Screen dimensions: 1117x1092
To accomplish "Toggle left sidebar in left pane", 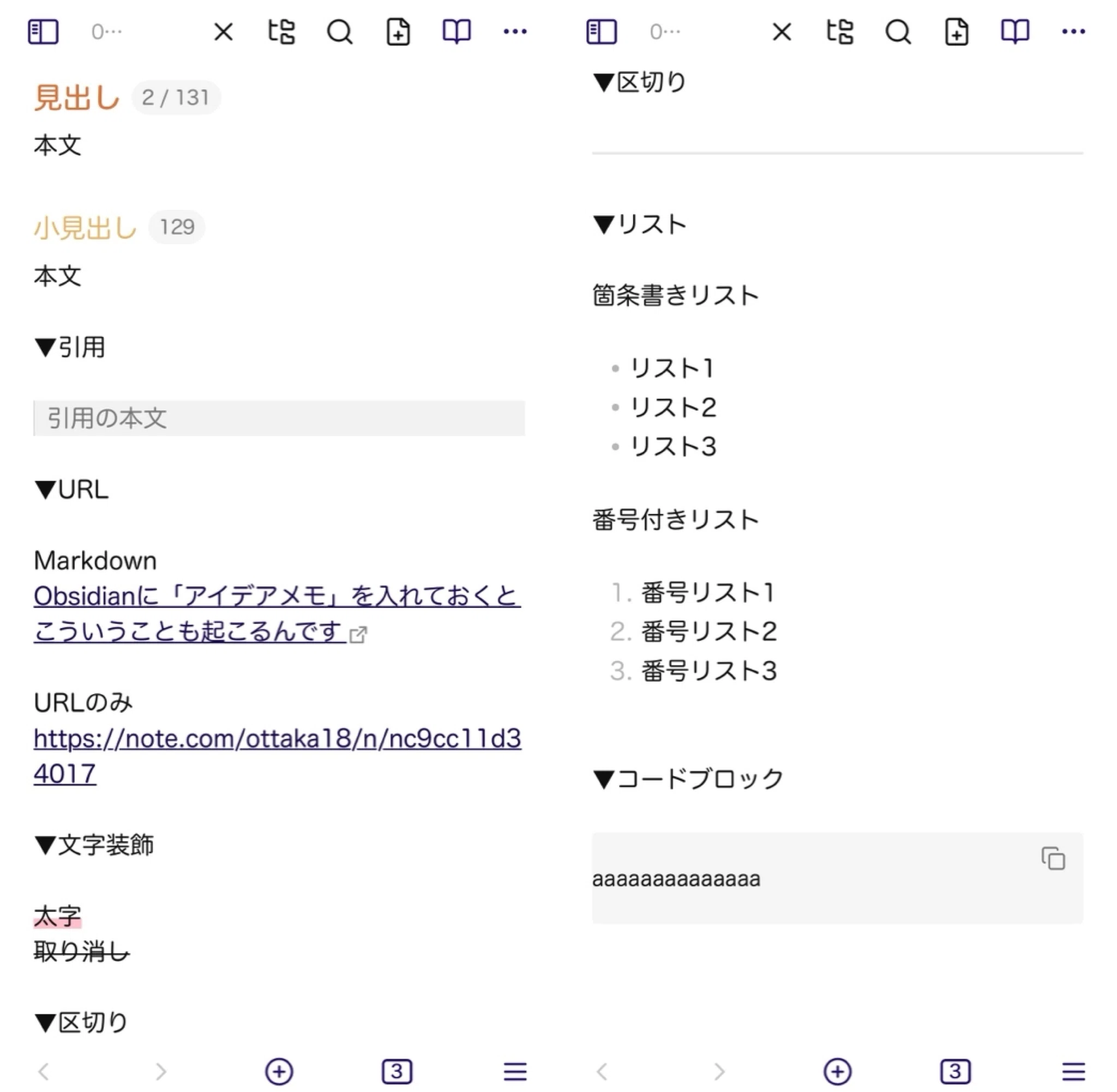I will tap(43, 32).
